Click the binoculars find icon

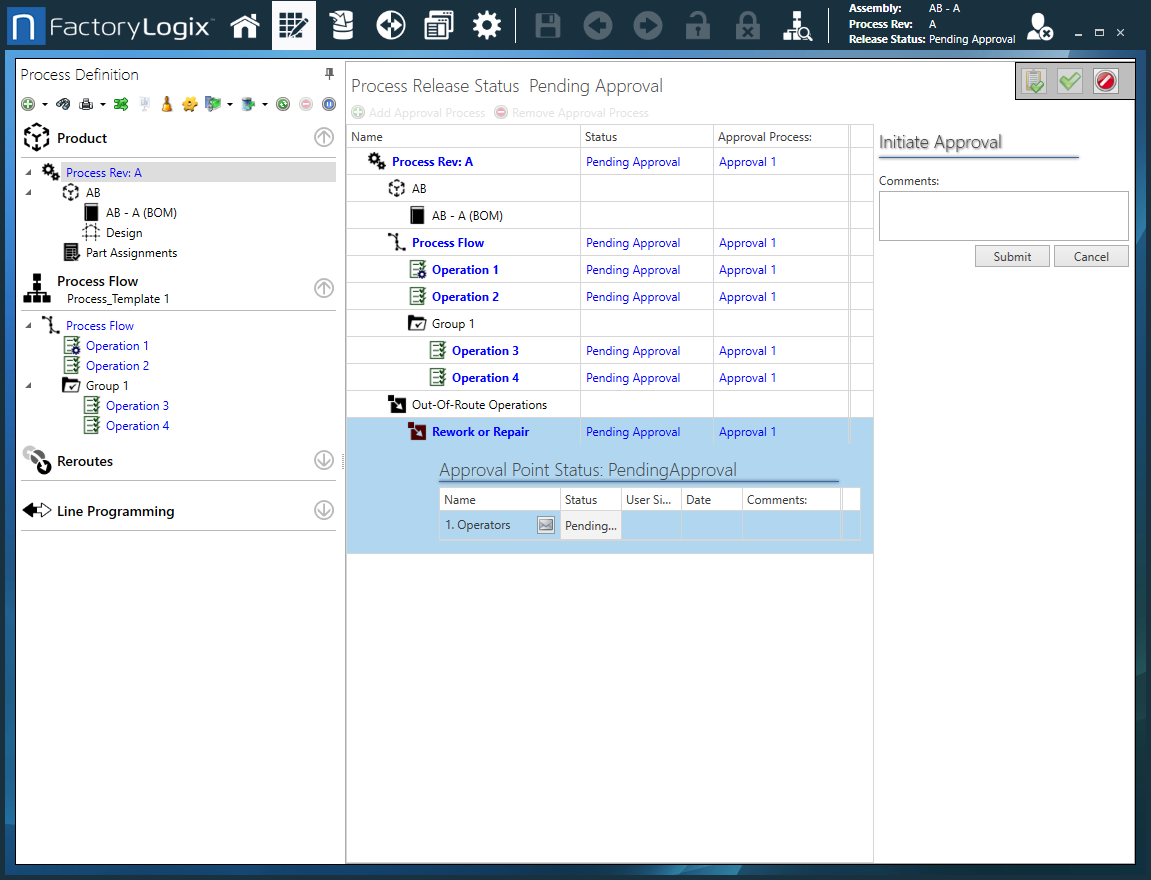pos(62,104)
